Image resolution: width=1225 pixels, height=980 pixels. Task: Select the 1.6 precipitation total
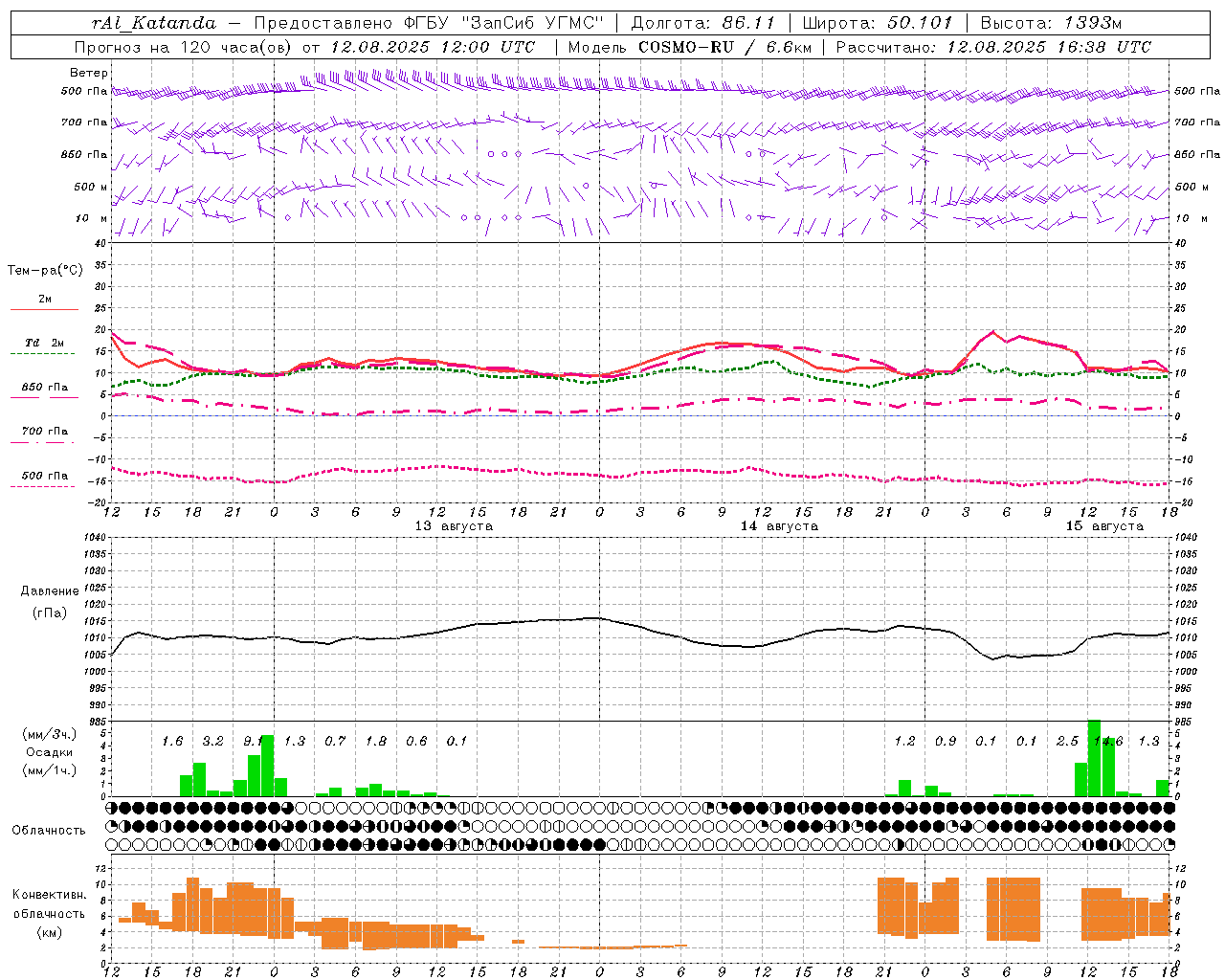(172, 742)
